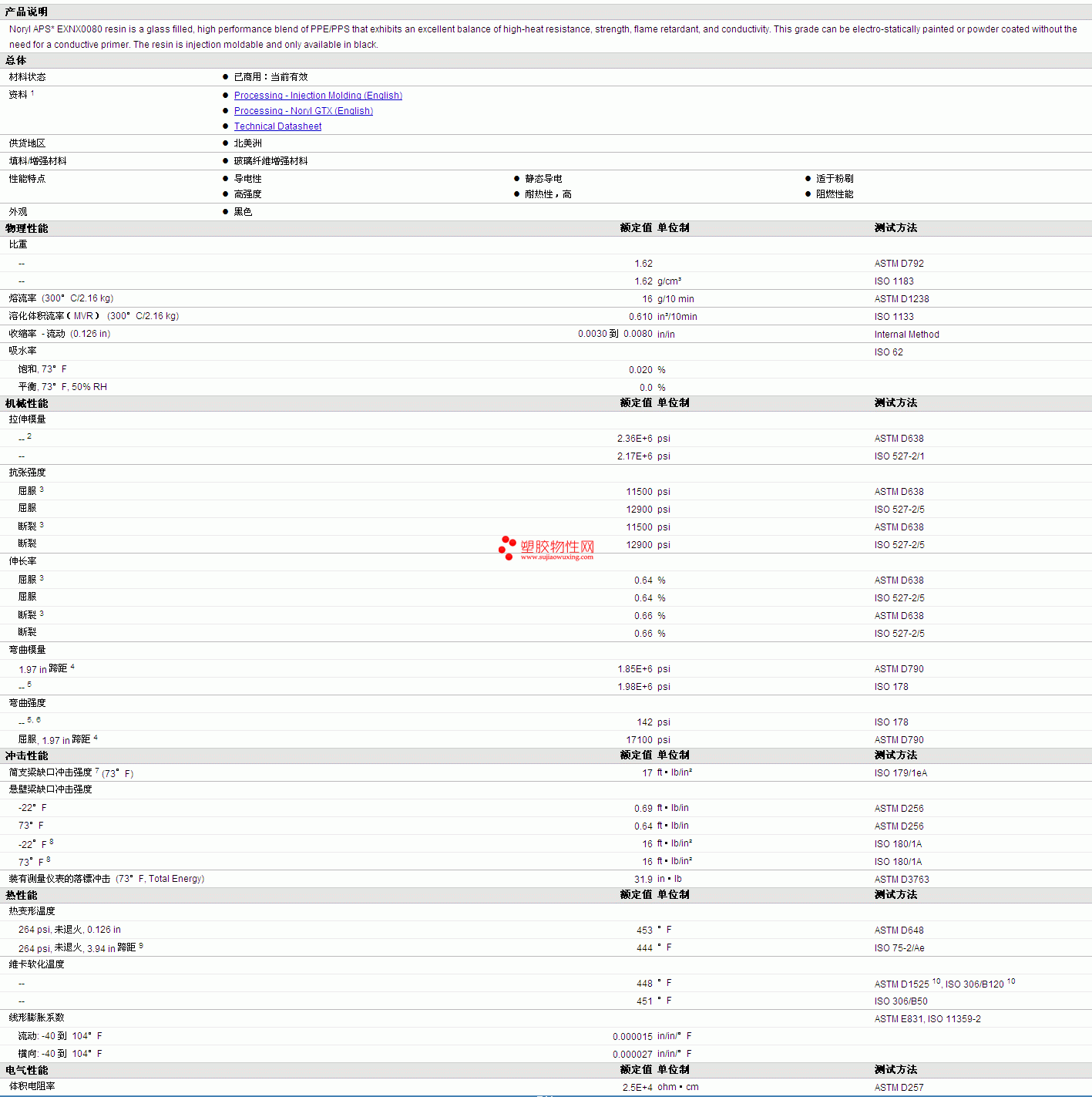Select the 耐热性，高 feature bullet
Viewport: 1092px width, 1097px height.
pos(548,194)
